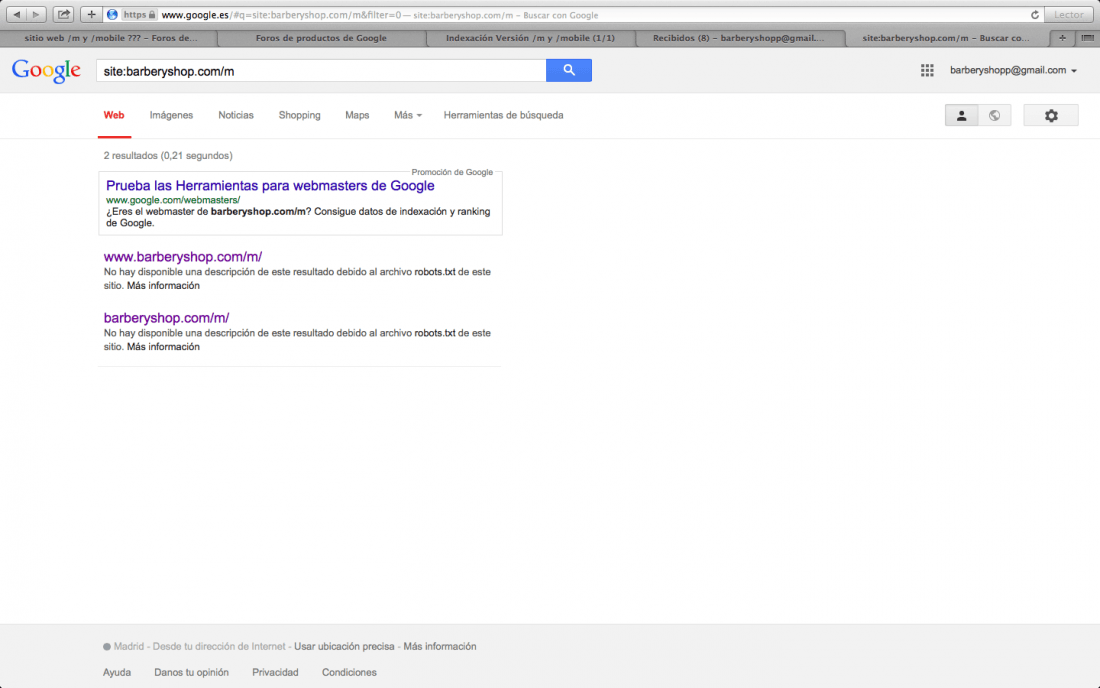The image size is (1100, 688).
Task: Click www.google.com/webmasters/ green URL
Action: pyautogui.click(x=173, y=200)
